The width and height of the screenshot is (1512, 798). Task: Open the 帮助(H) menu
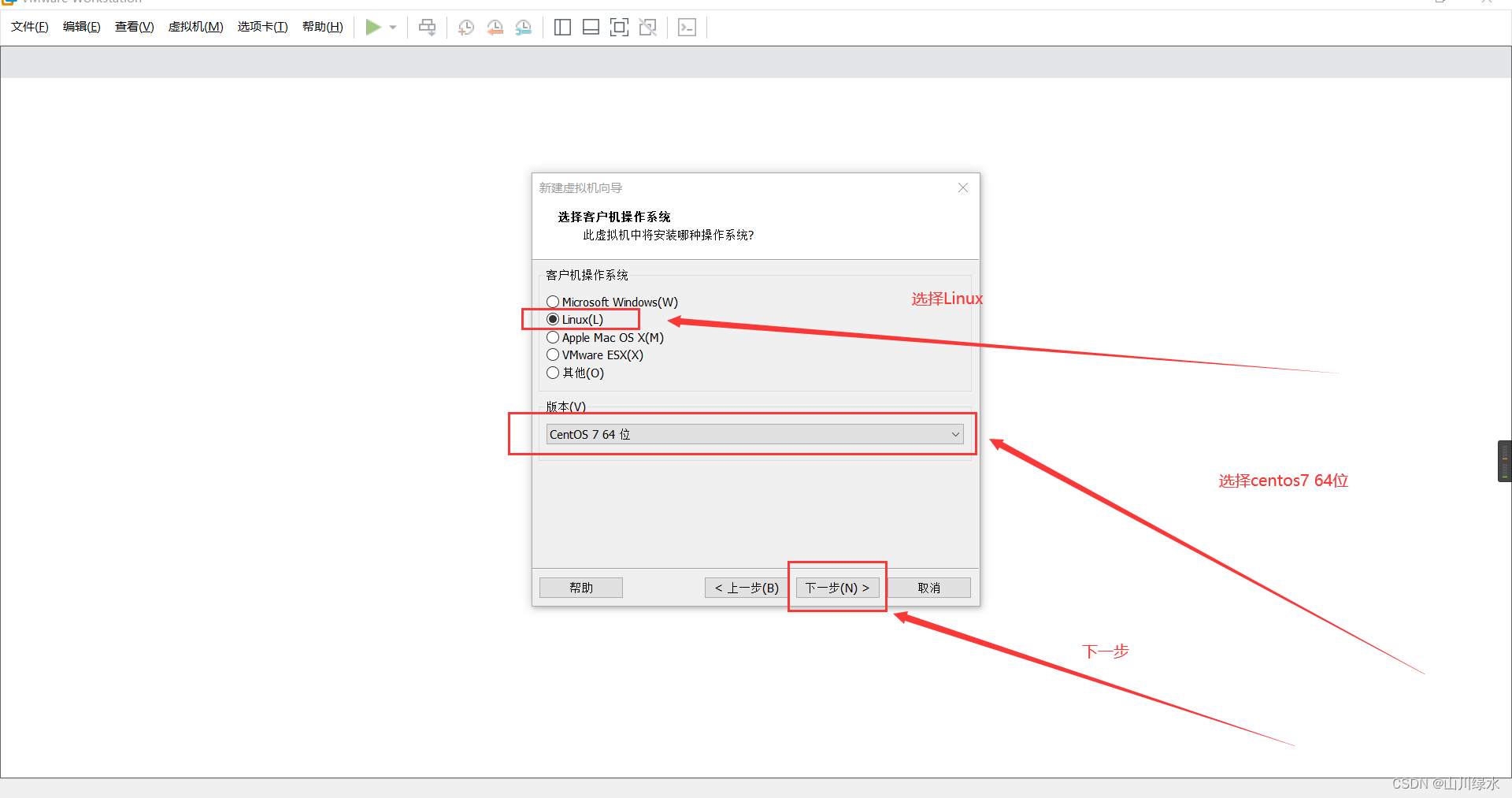coord(323,27)
